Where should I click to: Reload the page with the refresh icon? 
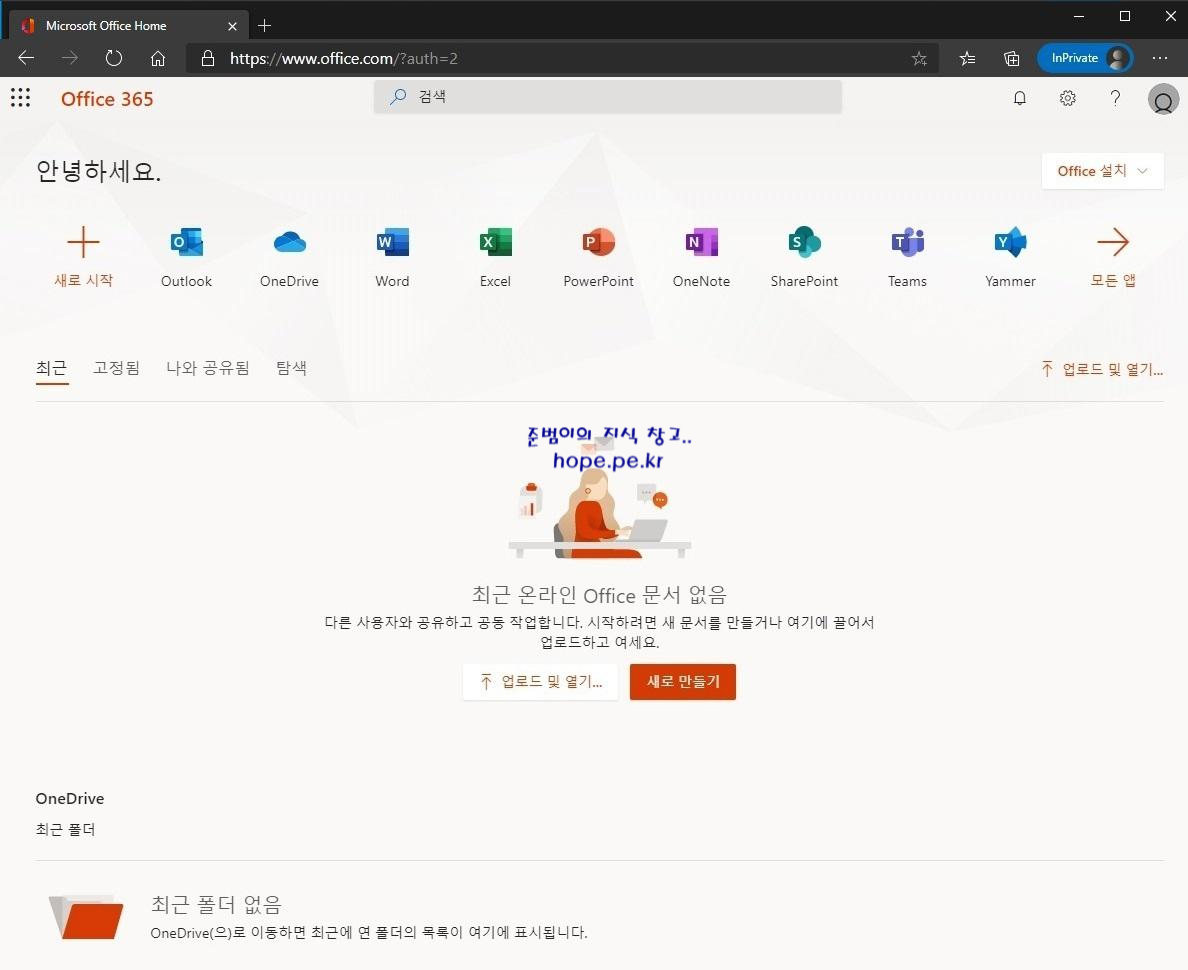pyautogui.click(x=114, y=58)
